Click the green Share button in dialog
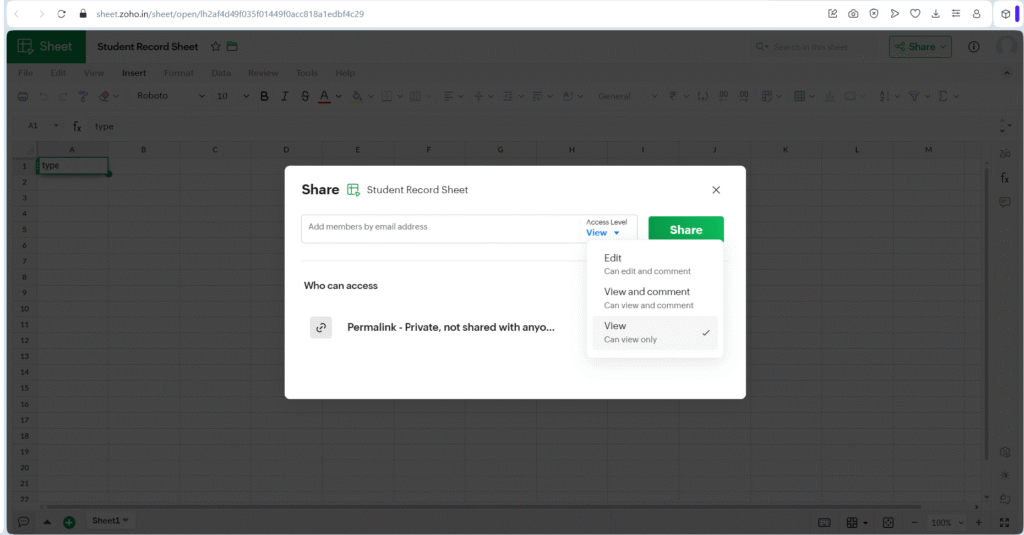Viewport: 1024px width, 535px height. (x=686, y=230)
